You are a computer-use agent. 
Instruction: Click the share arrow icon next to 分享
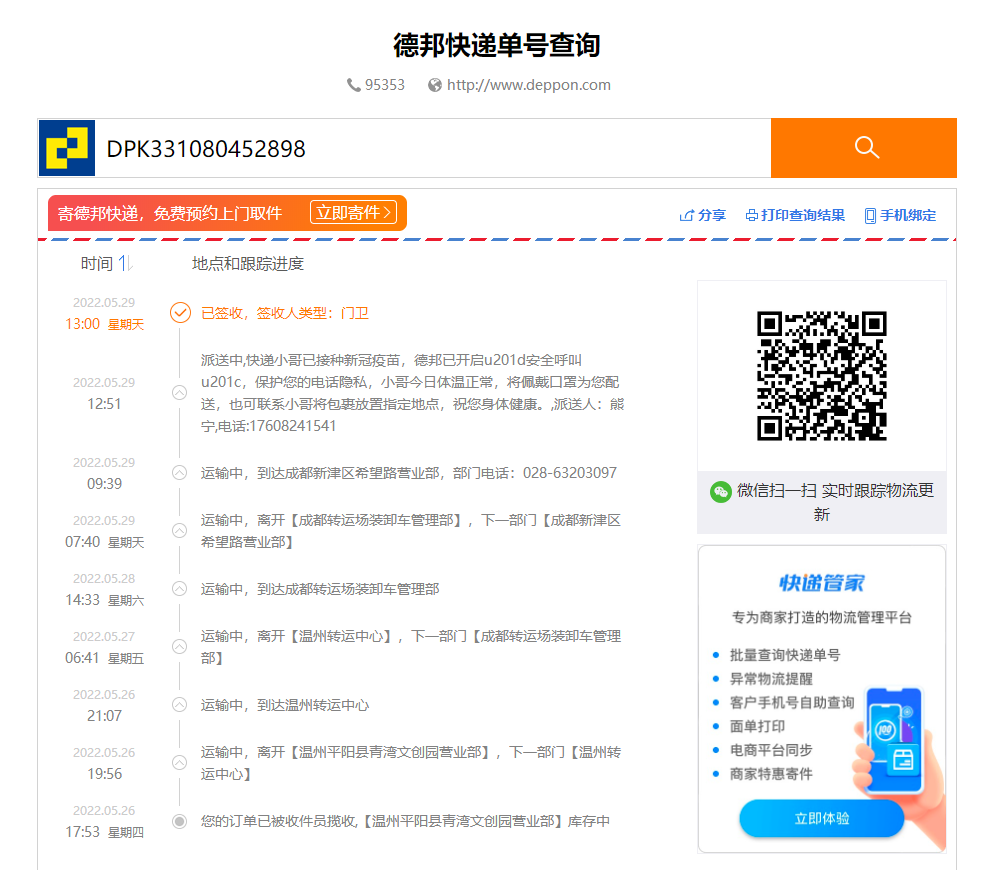point(686,216)
